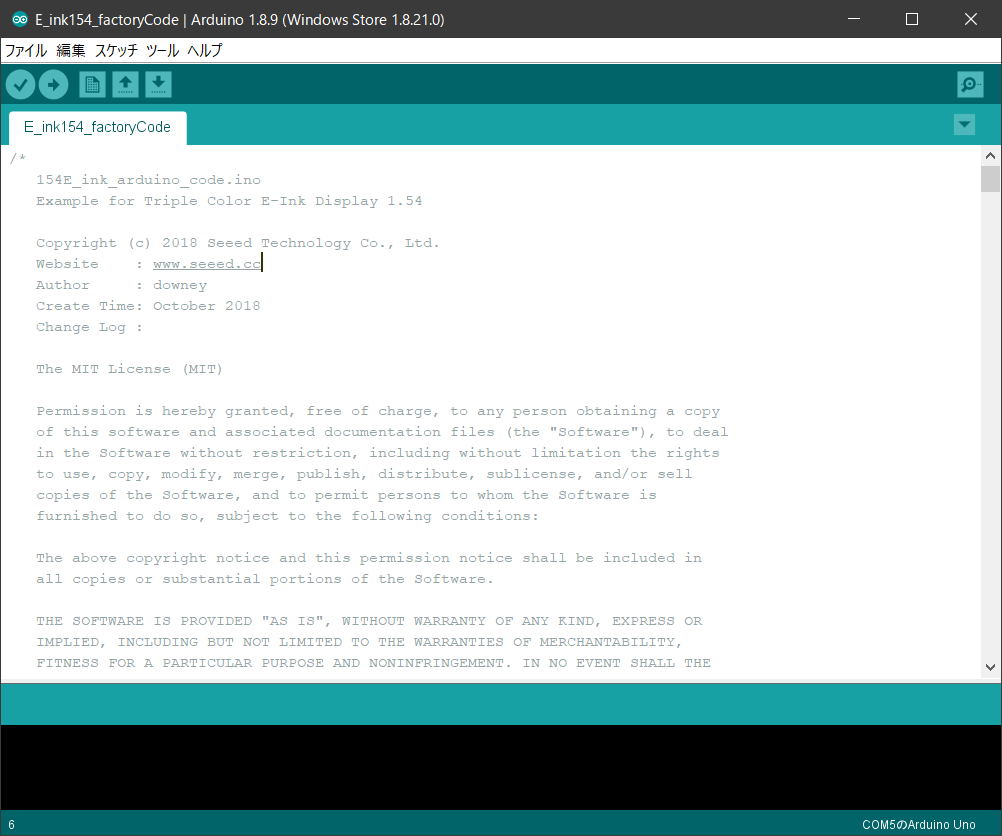Open the 編集 menu
The width and height of the screenshot is (1002, 836).
point(71,50)
